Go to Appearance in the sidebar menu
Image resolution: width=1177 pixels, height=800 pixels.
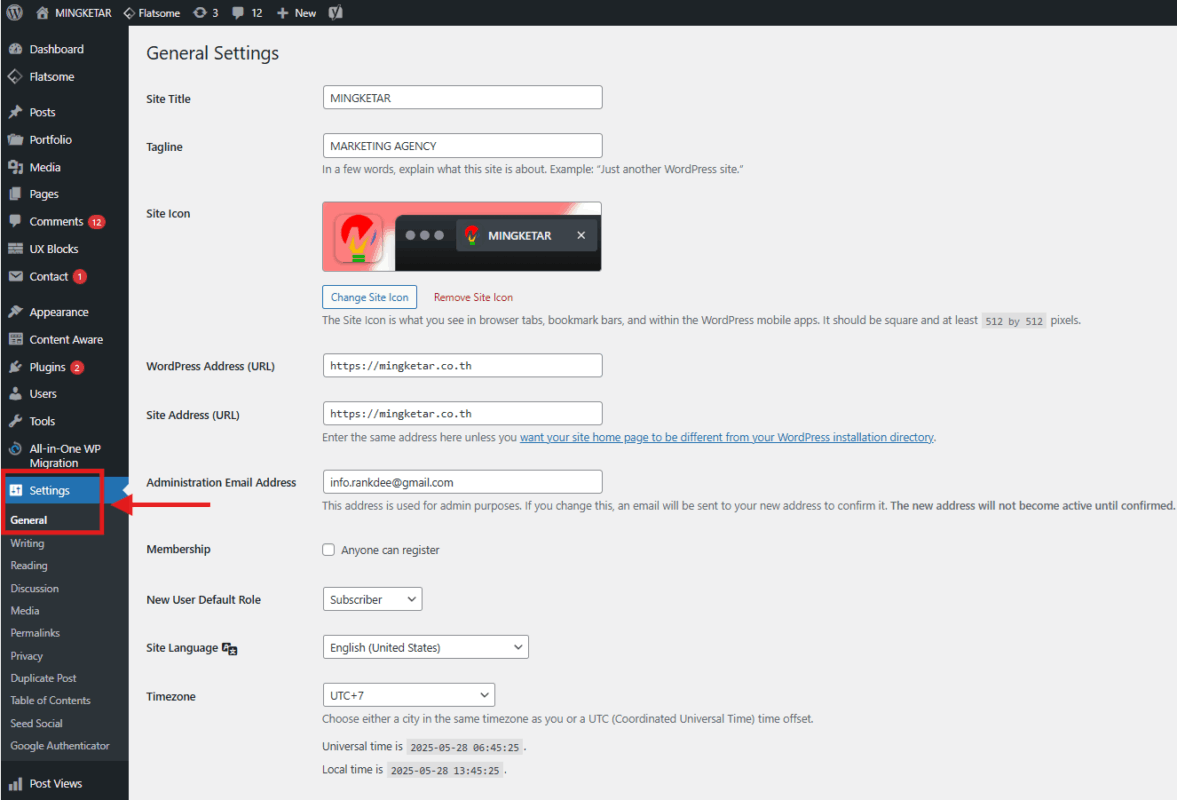(59, 312)
